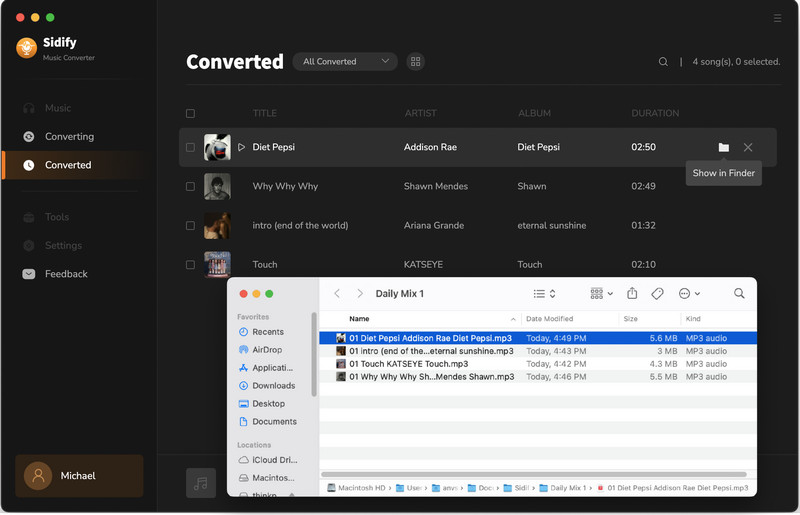Viewport: 800px width, 515px height.
Task: Click the Diet Pepsi album thumbnail
Action: [x=217, y=148]
